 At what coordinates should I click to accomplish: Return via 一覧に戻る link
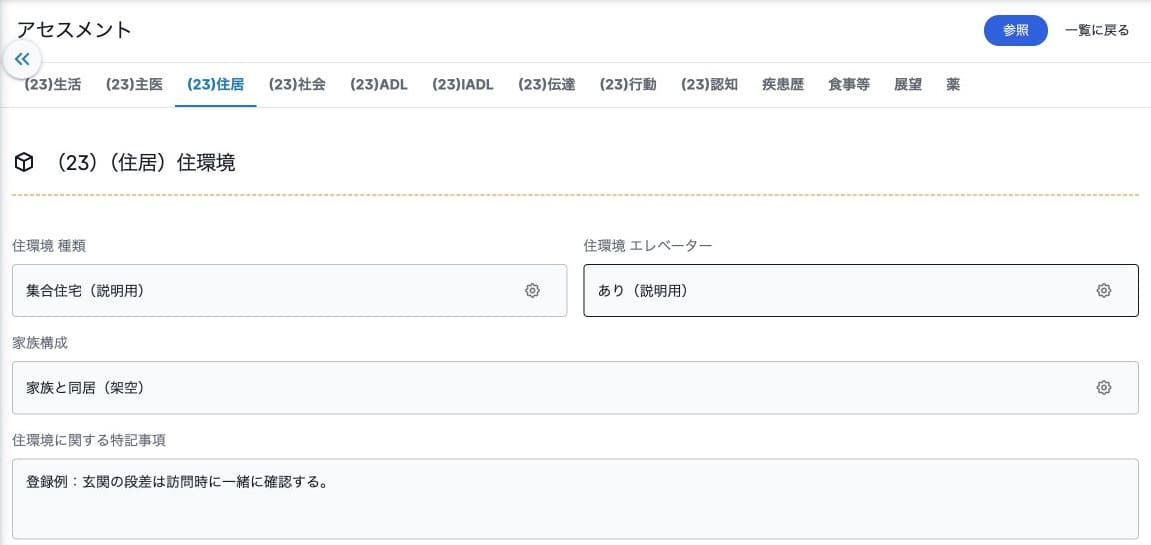tap(1097, 30)
